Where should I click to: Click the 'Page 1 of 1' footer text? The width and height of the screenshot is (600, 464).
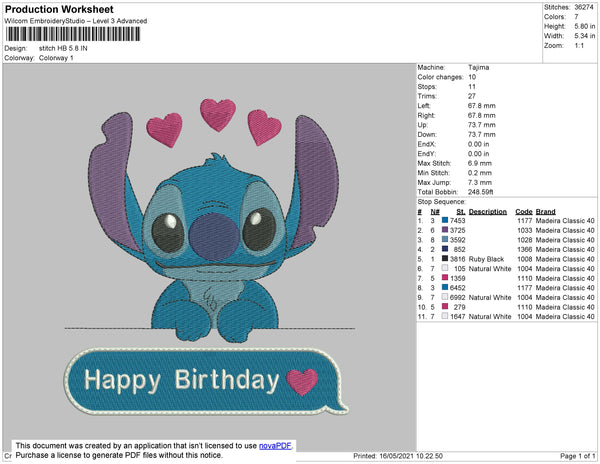point(578,456)
